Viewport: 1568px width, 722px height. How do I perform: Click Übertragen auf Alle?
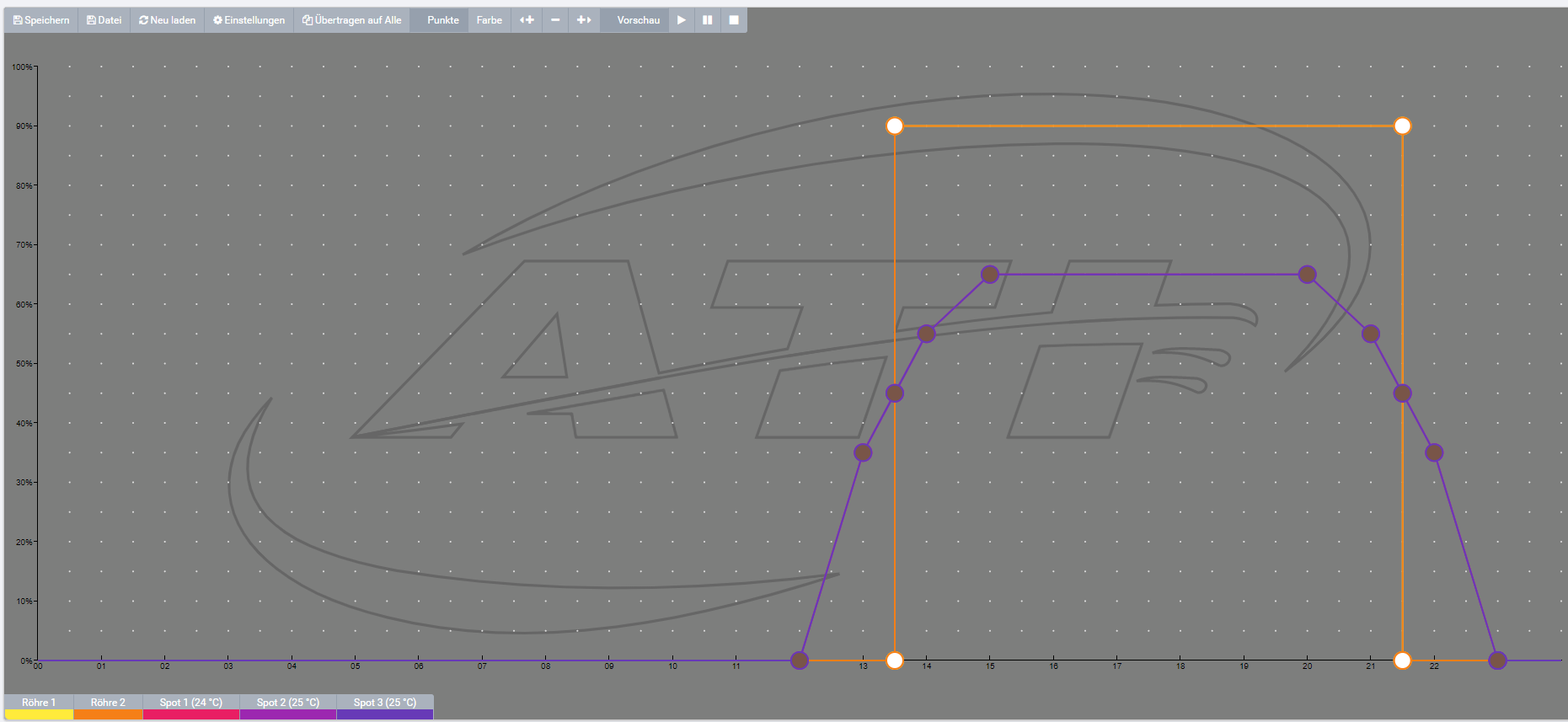coord(351,20)
